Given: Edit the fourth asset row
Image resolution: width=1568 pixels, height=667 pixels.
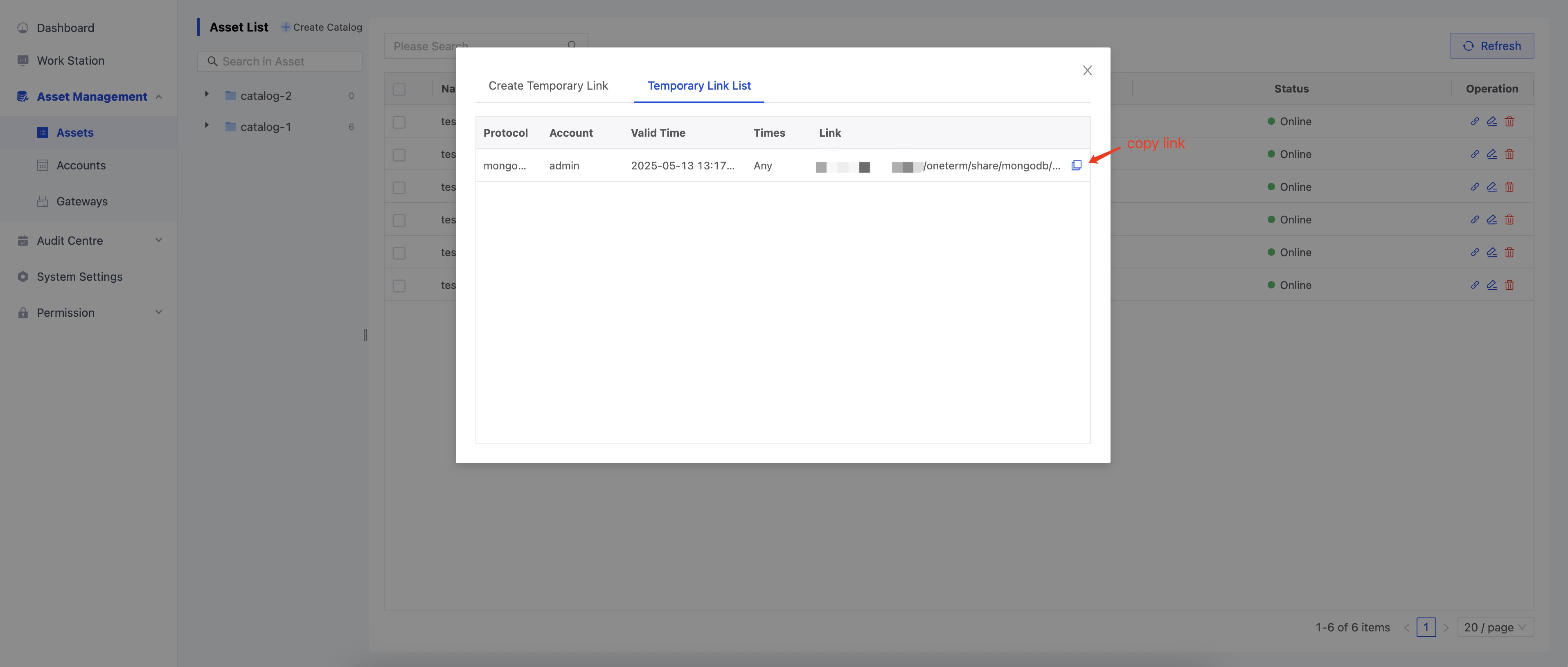Looking at the screenshot, I should 1492,220.
